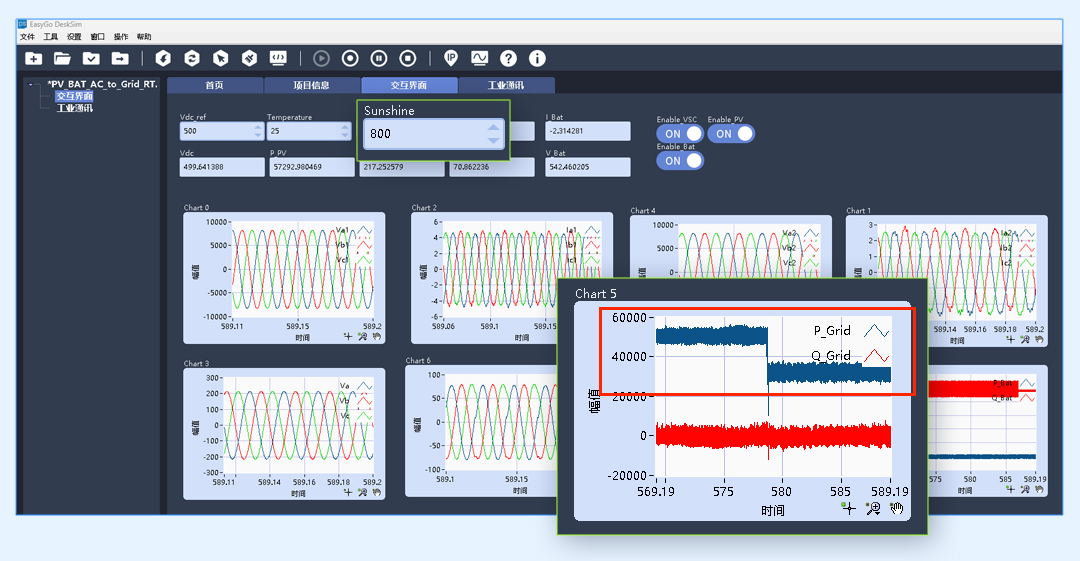Decrease Vdc_ref with the down arrow
Screen dimensions: 1080x561
click(258, 135)
